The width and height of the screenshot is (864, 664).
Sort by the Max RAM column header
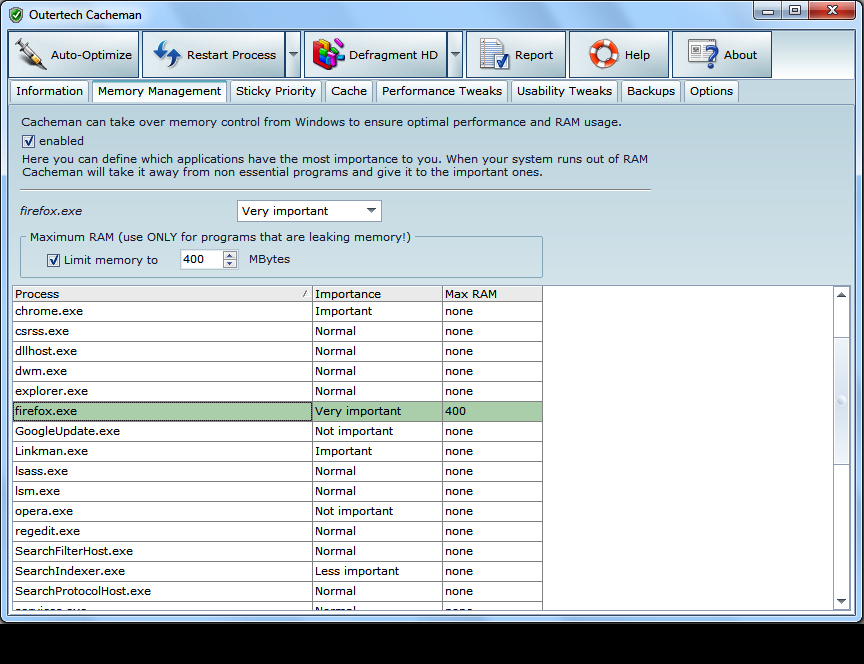pyautogui.click(x=493, y=294)
